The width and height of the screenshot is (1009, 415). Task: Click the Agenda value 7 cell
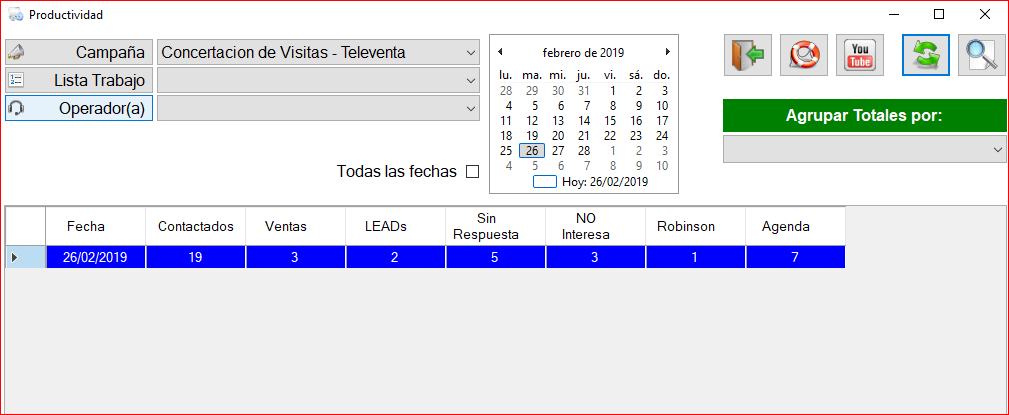point(795,257)
